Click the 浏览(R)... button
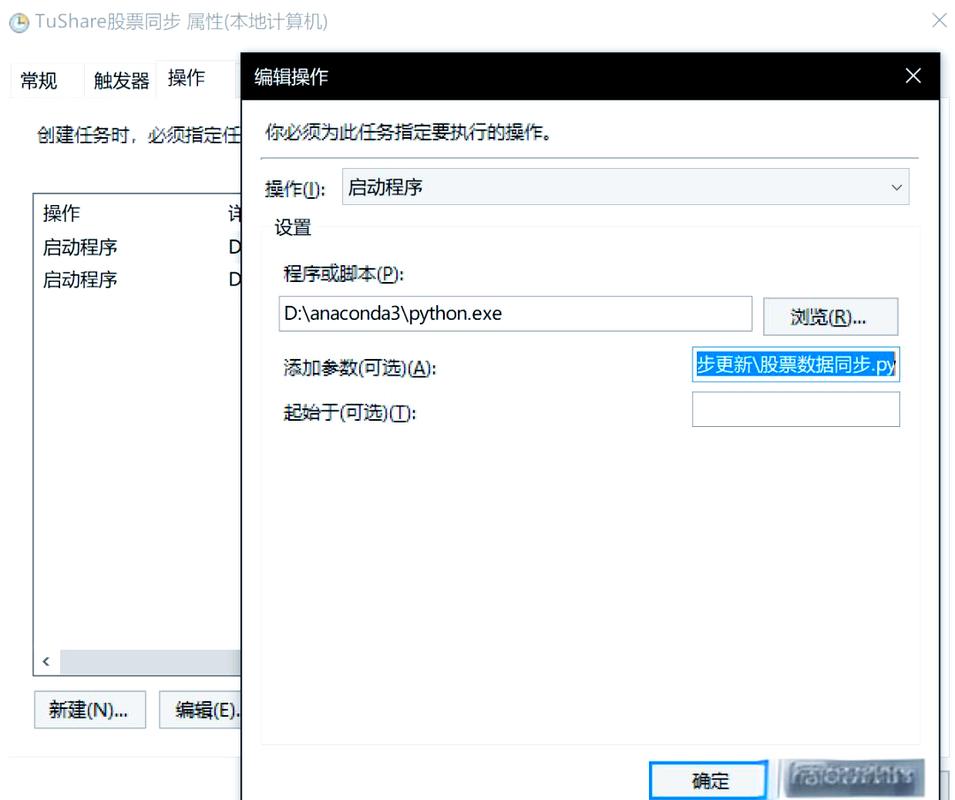Screen dimensions: 955x800 click(830, 317)
